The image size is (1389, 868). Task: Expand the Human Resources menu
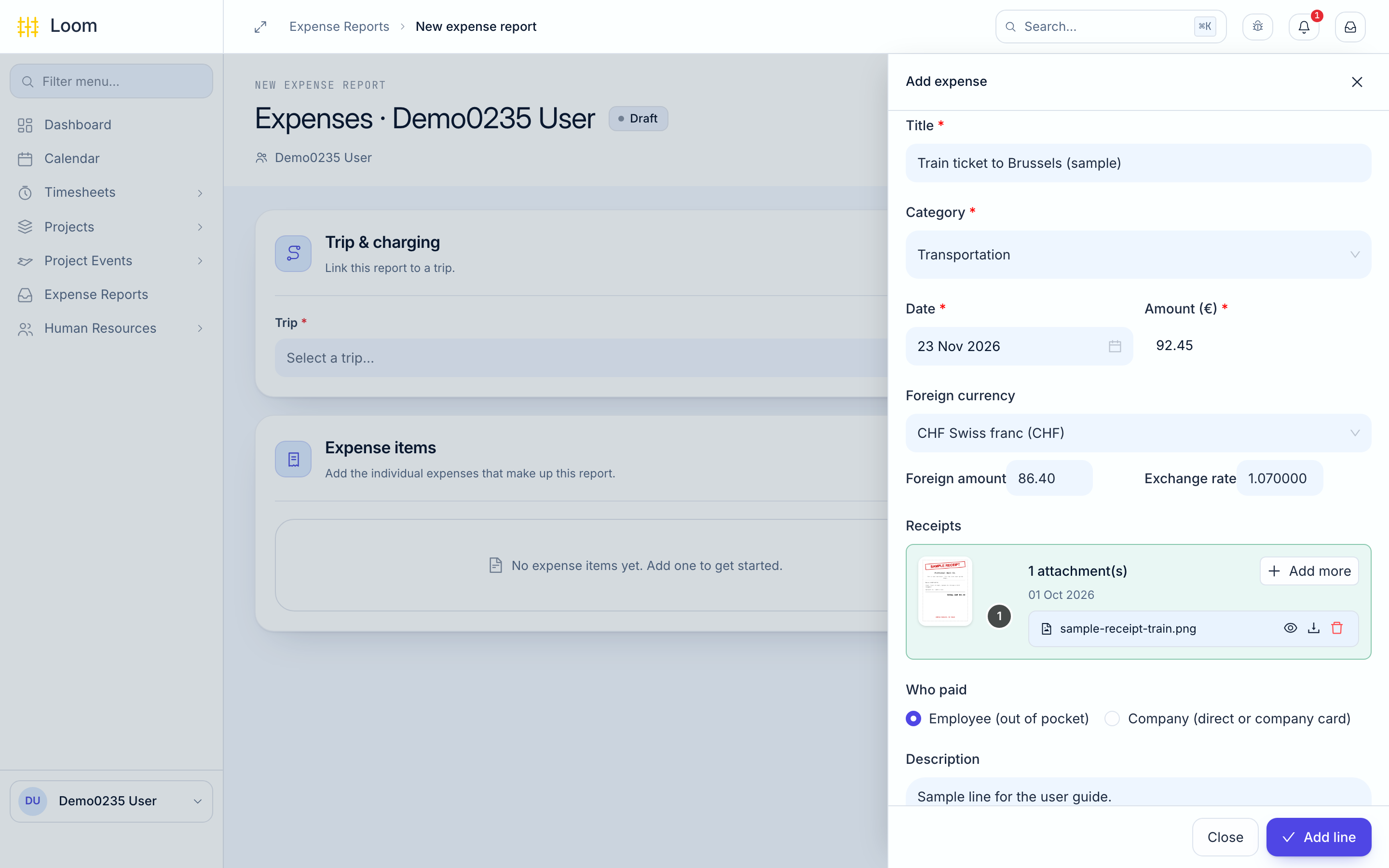[111, 328]
